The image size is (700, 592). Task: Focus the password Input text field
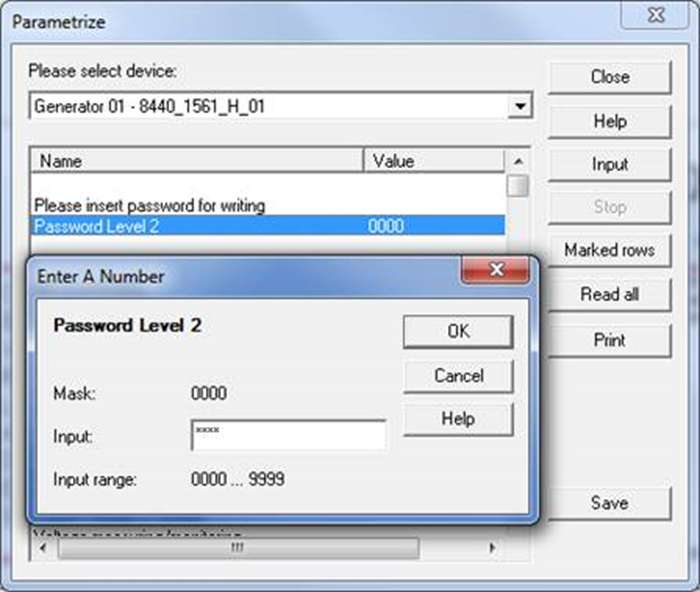(288, 435)
